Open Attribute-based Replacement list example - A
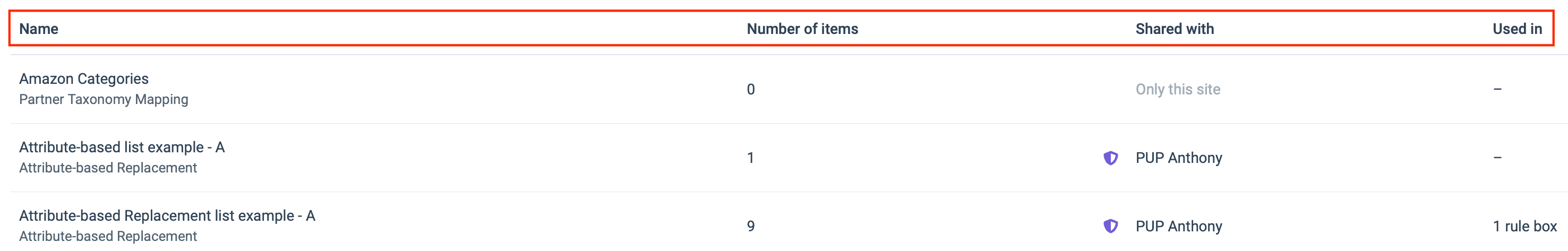The height and width of the screenshot is (251, 1568). tap(167, 216)
